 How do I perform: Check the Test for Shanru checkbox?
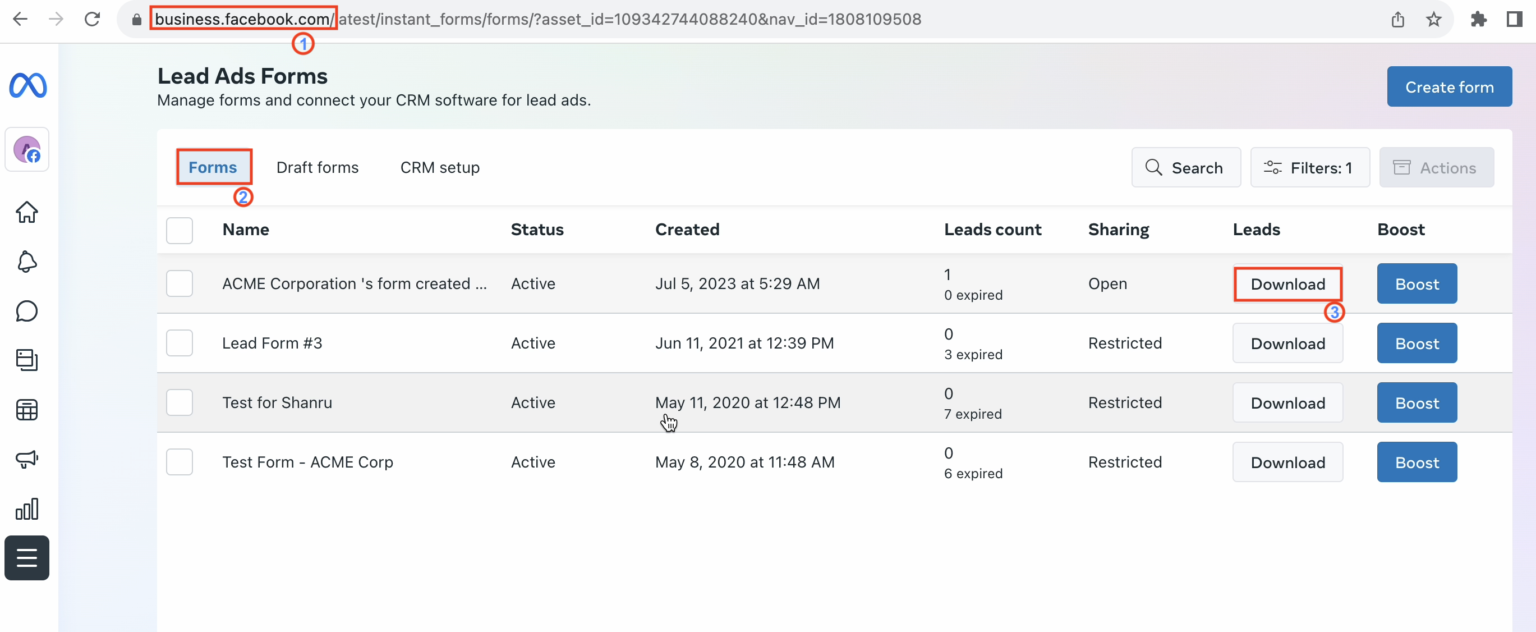pyautogui.click(x=180, y=403)
